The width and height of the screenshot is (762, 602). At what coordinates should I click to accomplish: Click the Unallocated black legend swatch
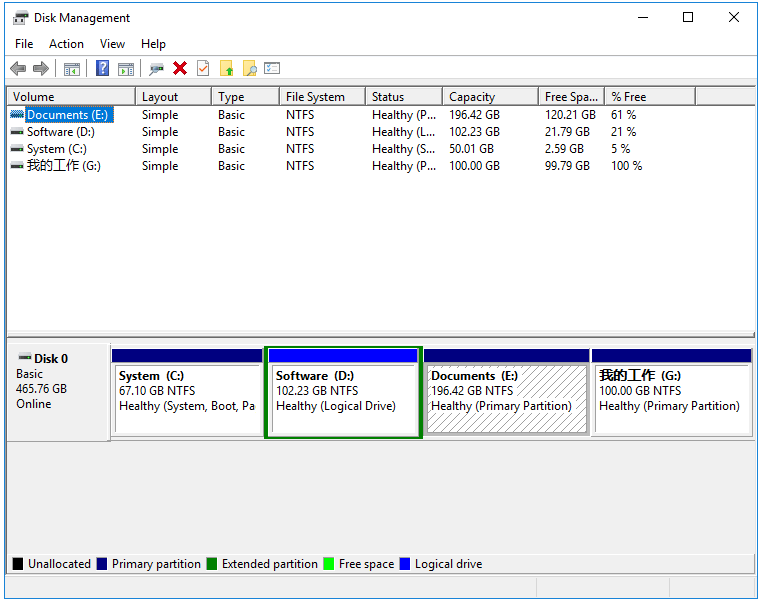pyautogui.click(x=17, y=564)
